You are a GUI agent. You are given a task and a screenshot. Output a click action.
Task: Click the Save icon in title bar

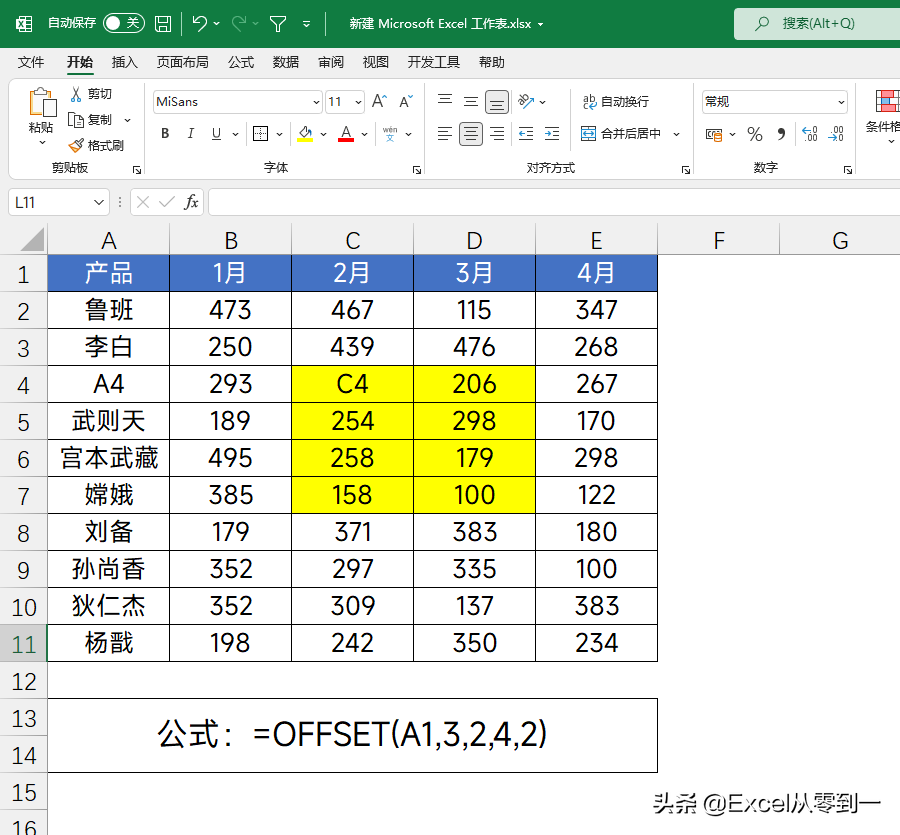[x=163, y=24]
